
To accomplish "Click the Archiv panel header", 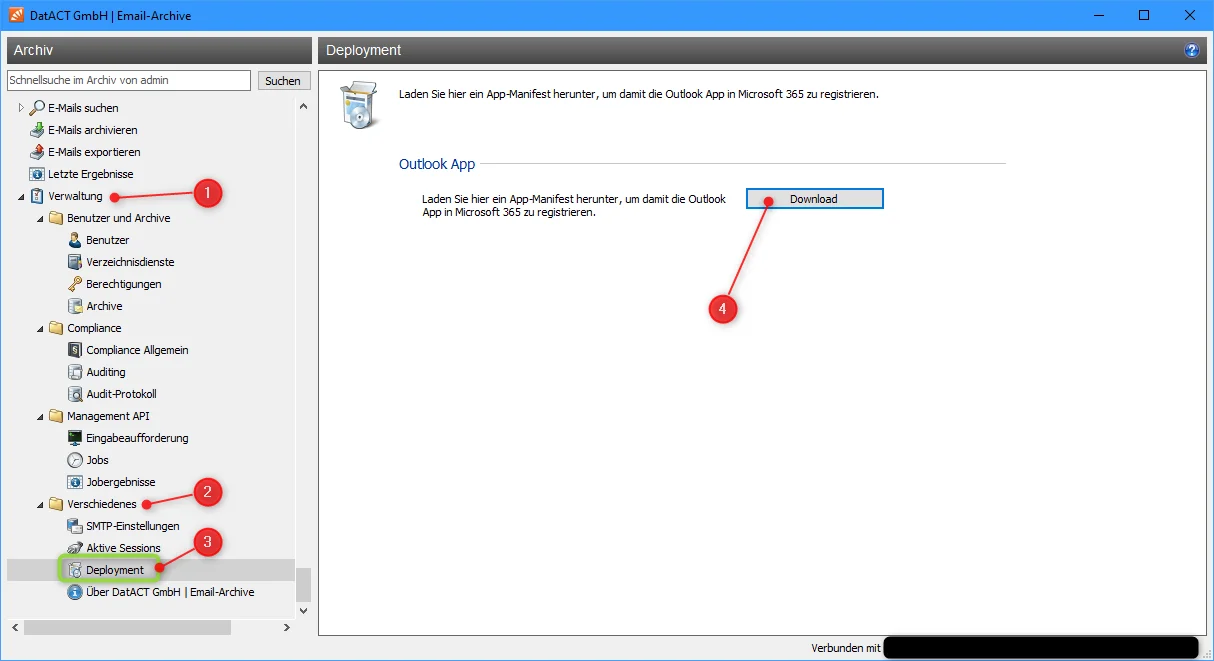I will [160, 50].
